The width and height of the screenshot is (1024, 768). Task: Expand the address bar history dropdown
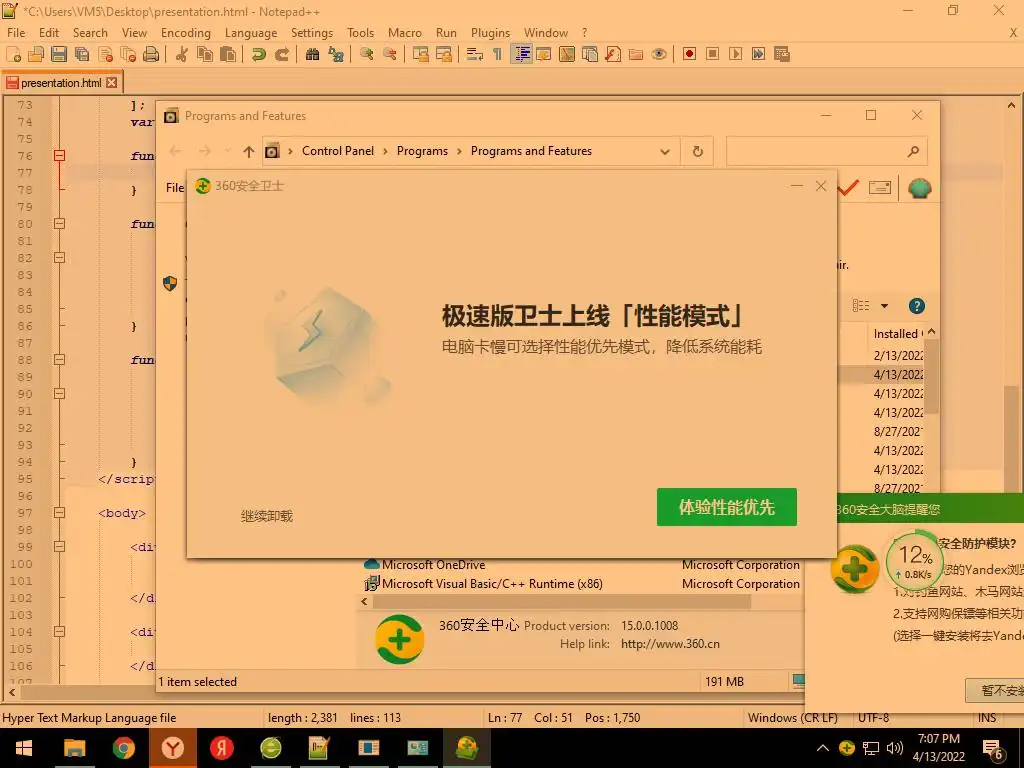(x=665, y=152)
